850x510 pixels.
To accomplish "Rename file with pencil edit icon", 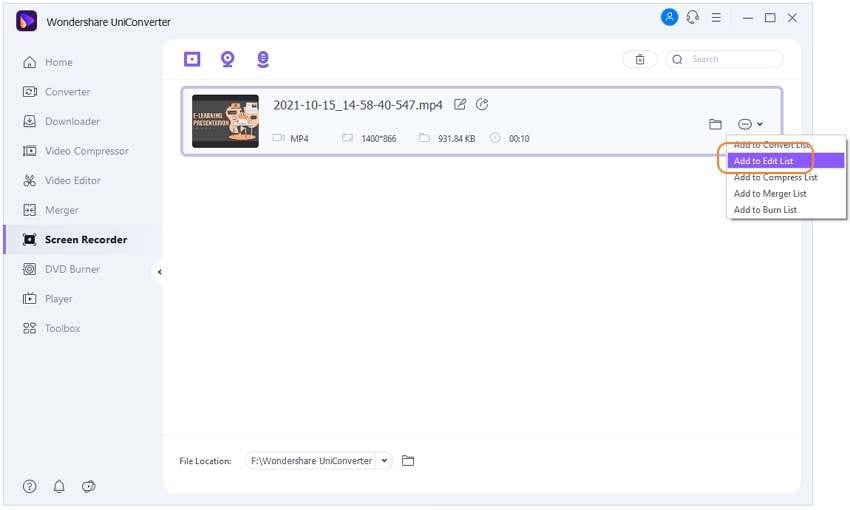I will (x=460, y=104).
